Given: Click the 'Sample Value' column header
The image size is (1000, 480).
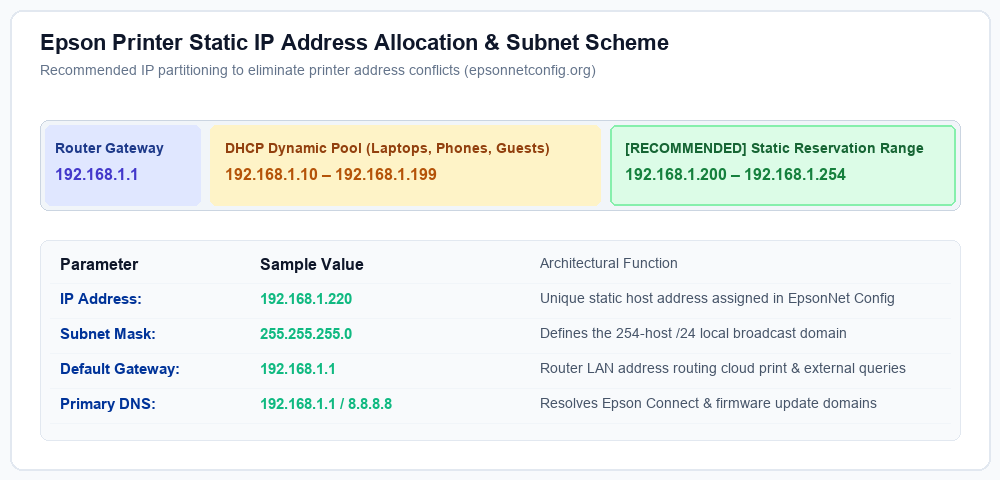Looking at the screenshot, I should click(312, 264).
